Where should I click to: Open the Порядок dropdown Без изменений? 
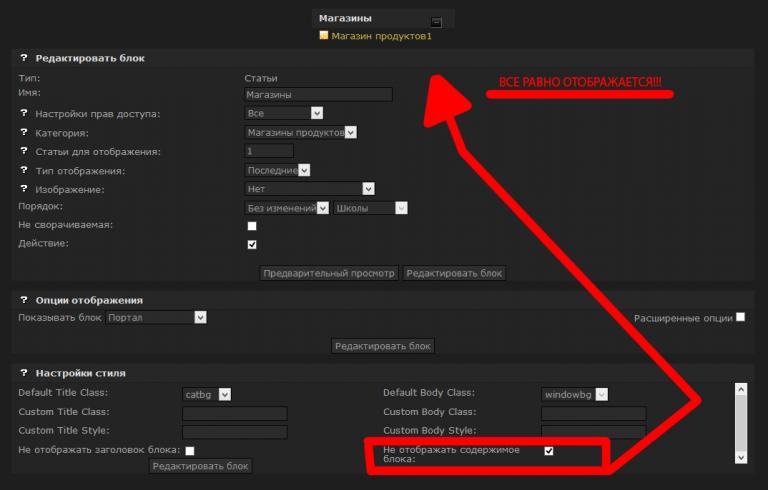(287, 208)
